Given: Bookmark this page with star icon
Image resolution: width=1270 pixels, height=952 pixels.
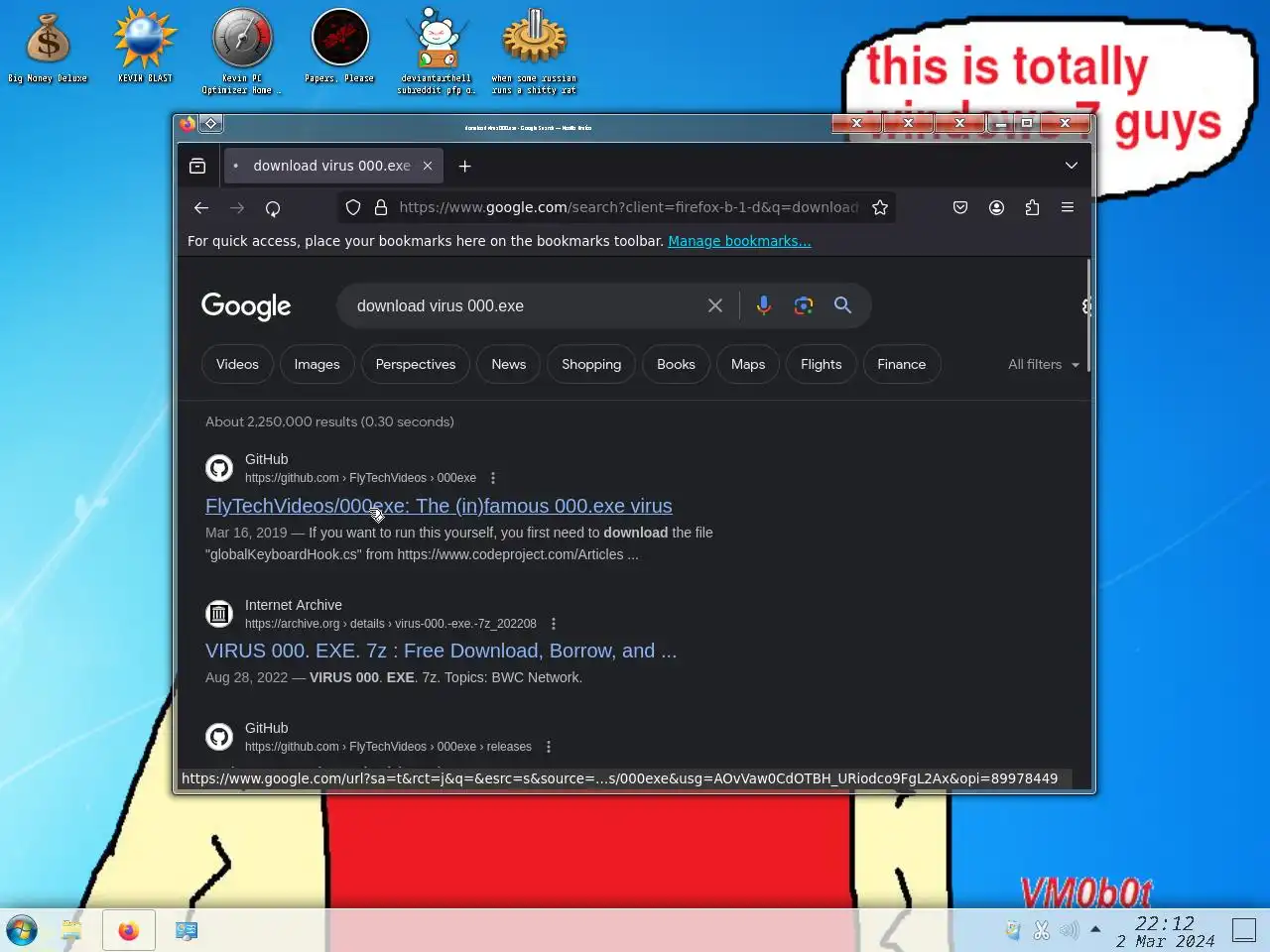Looking at the screenshot, I should tap(880, 207).
